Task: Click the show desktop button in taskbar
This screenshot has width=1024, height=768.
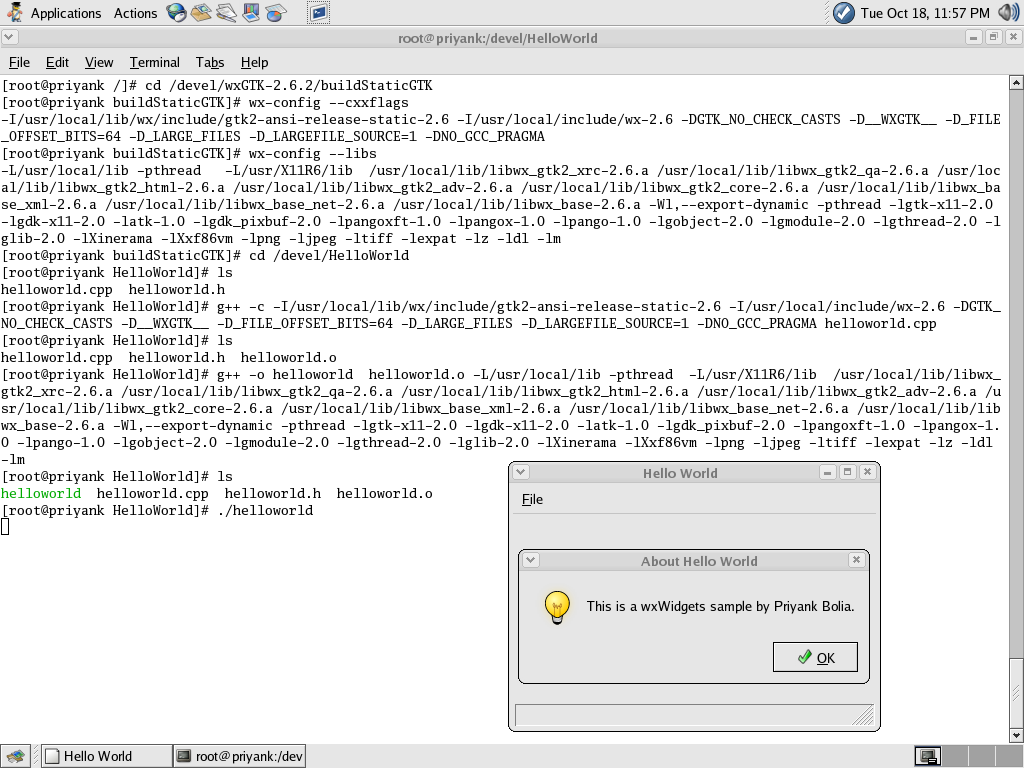Action: tap(16, 756)
